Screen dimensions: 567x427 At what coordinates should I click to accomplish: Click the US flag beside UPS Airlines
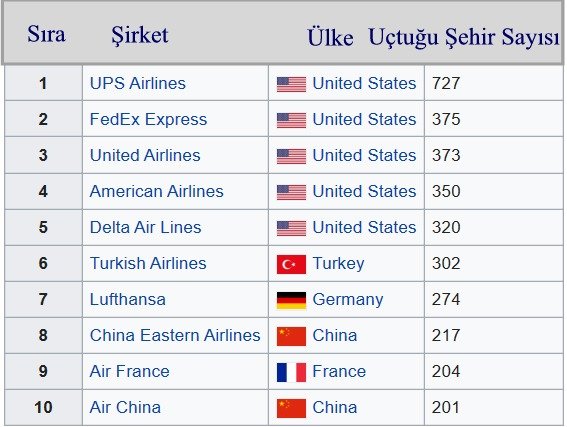click(x=291, y=84)
